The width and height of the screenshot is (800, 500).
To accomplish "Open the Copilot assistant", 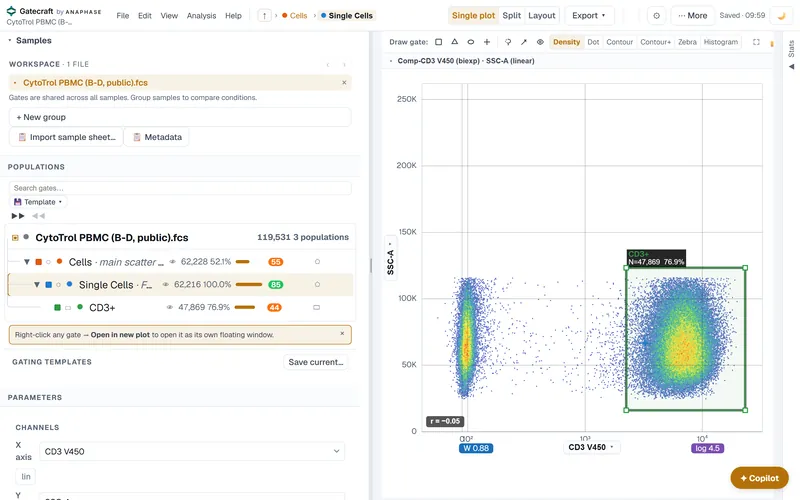I will click(759, 478).
